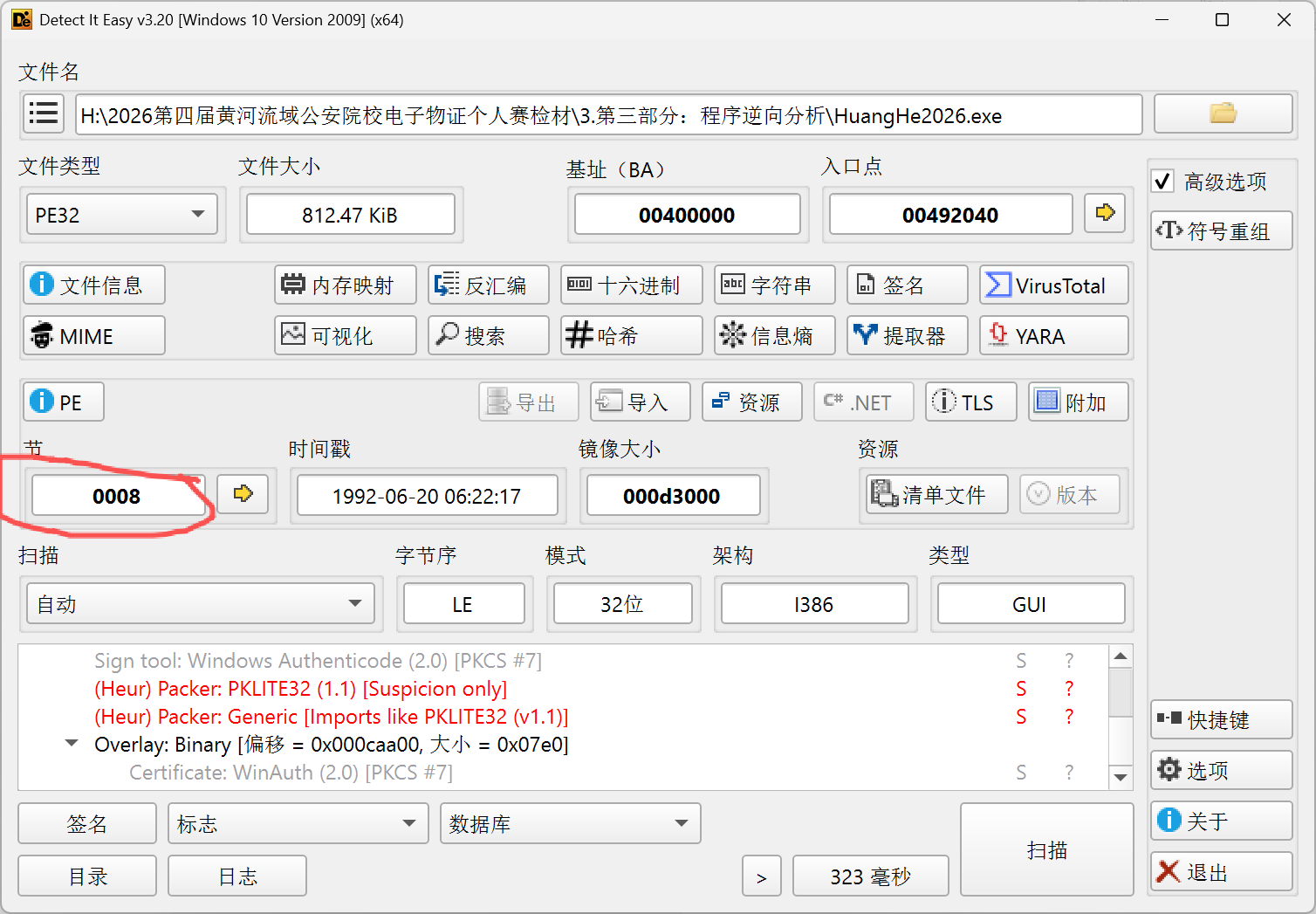Image resolution: width=1316 pixels, height=914 pixels.
Task: Open VirusTotal lookup
Action: 1054,285
